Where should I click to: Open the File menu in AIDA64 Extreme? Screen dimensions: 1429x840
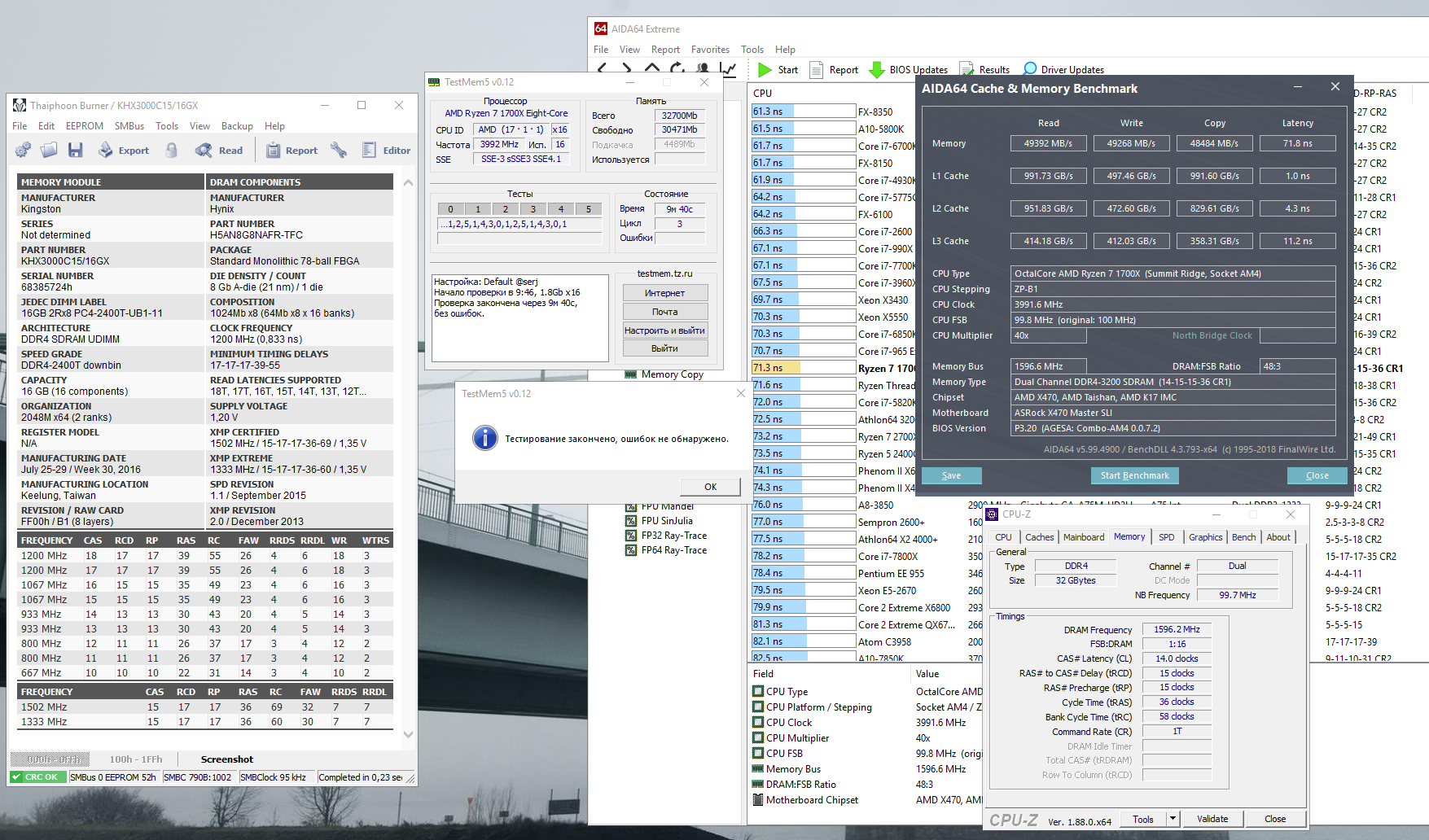[601, 50]
